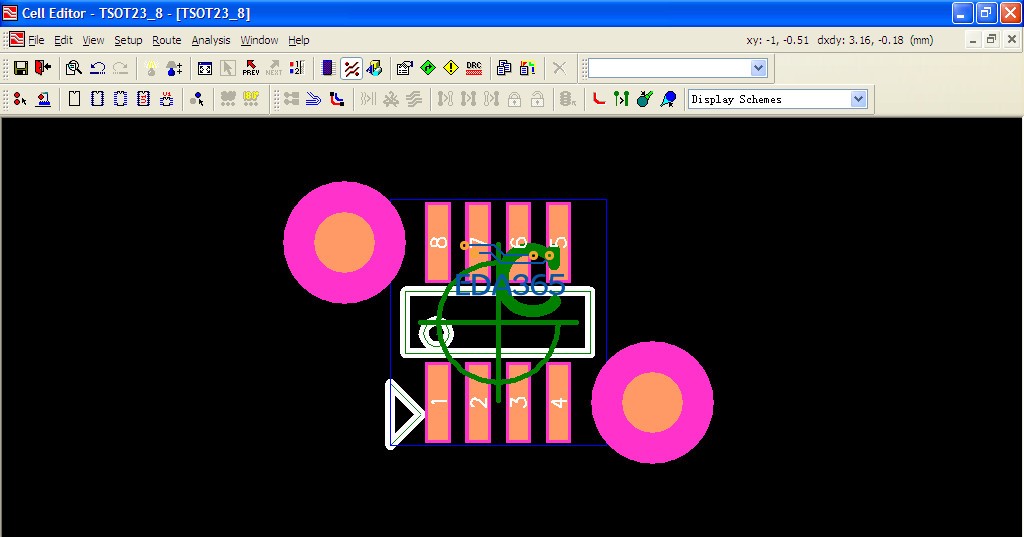Open the File menu

click(36, 40)
